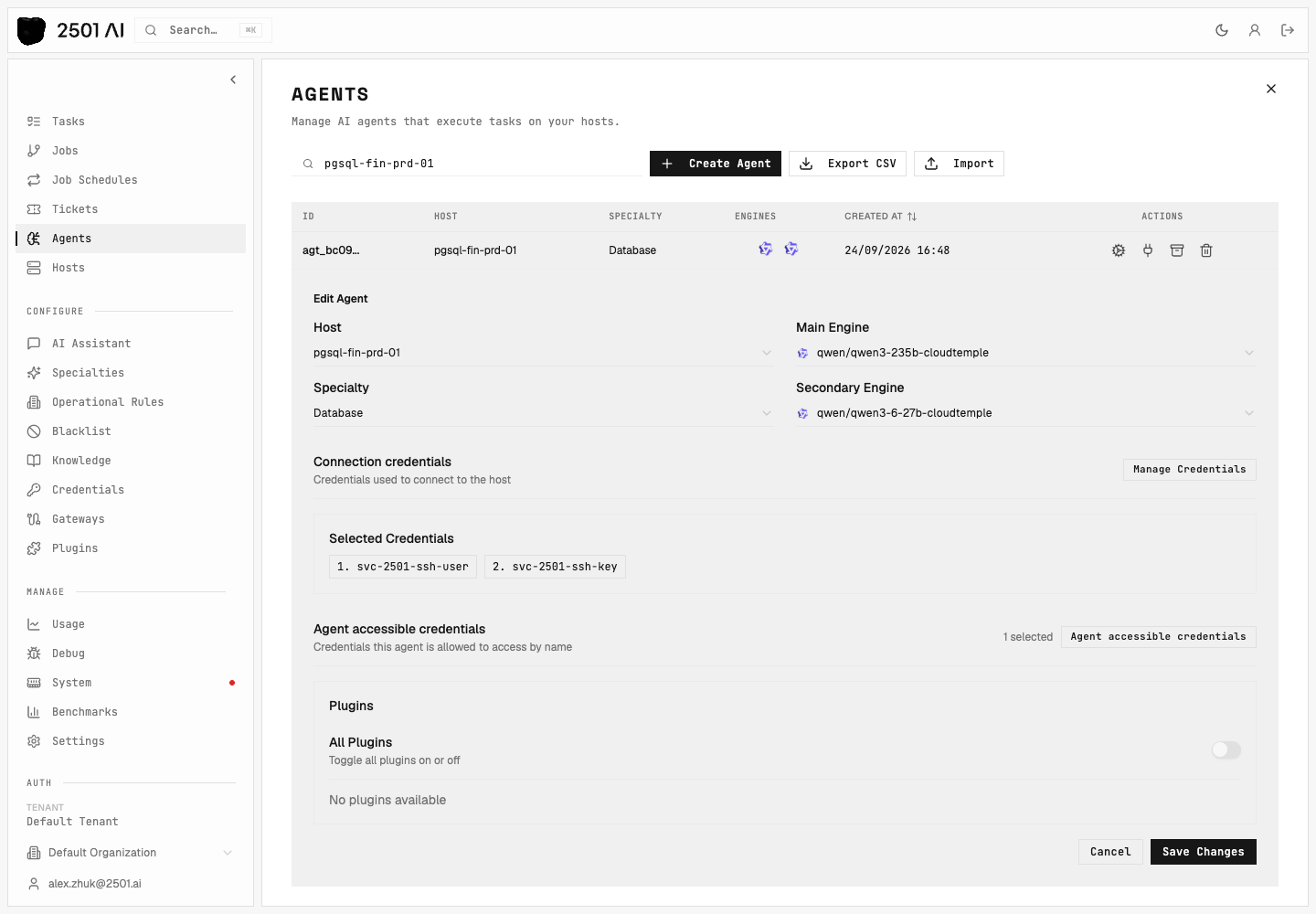The width and height of the screenshot is (1316, 914).
Task: Open the user profile icon
Action: pos(1255,30)
